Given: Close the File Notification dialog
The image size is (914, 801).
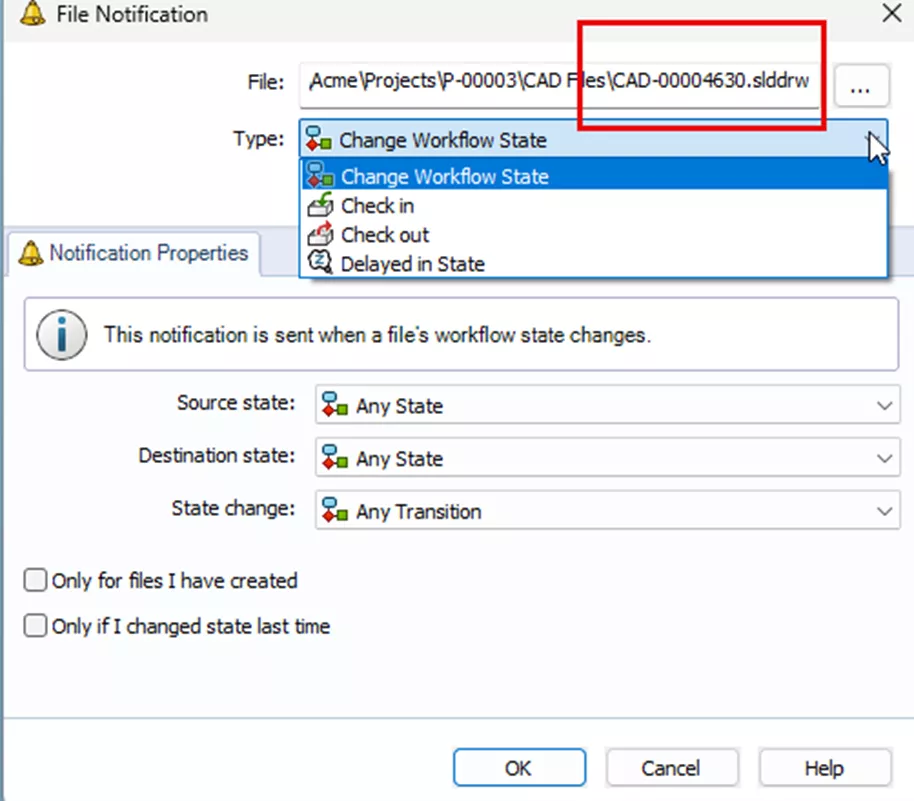Looking at the screenshot, I should click(892, 13).
